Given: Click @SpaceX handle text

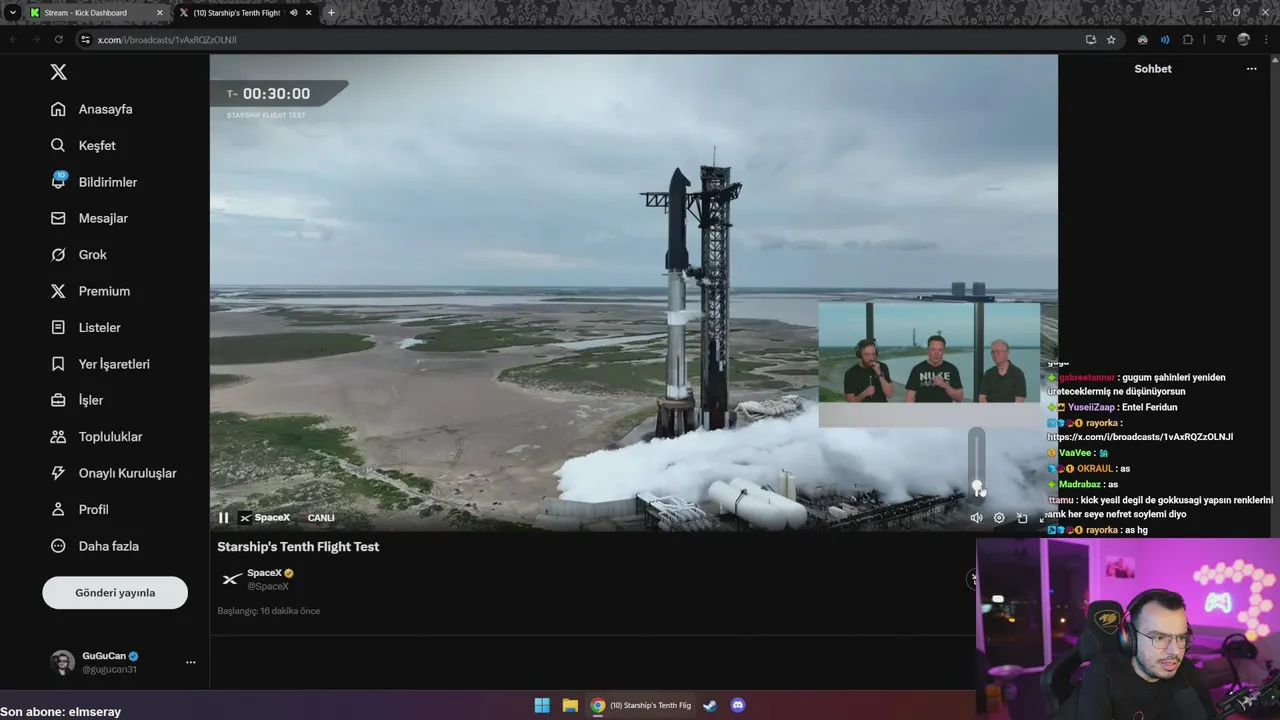Looking at the screenshot, I should 268,586.
